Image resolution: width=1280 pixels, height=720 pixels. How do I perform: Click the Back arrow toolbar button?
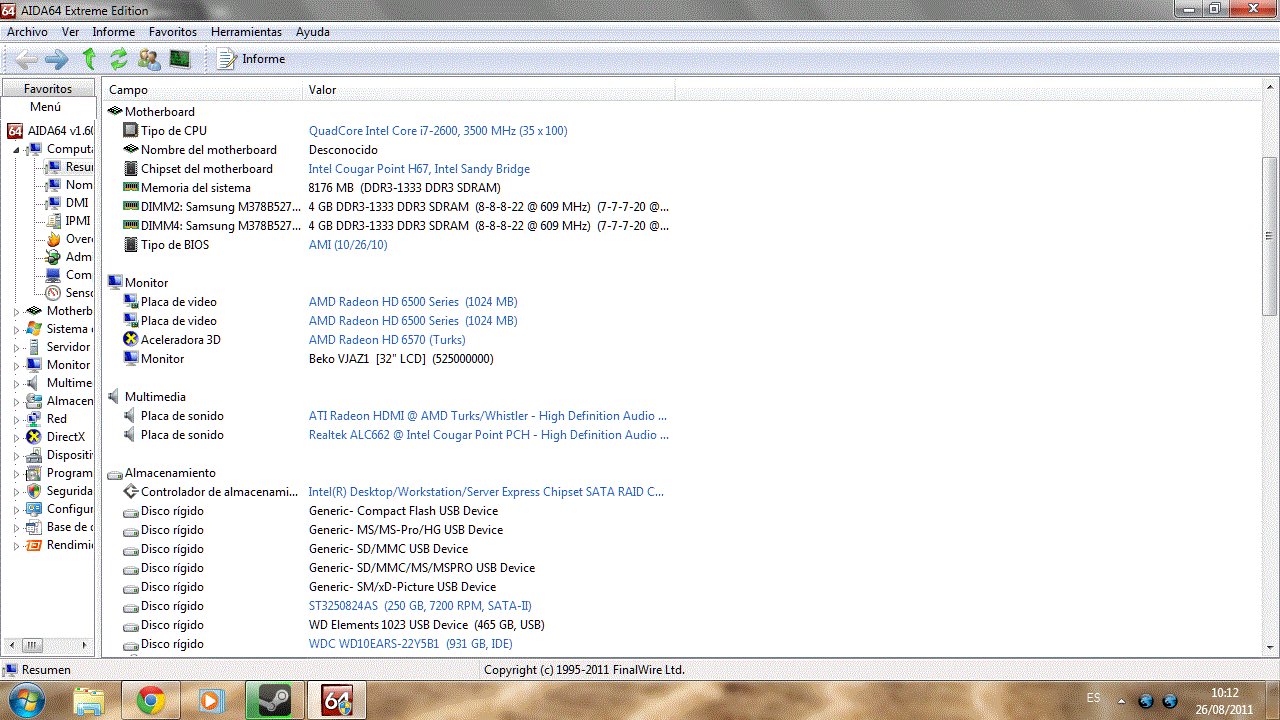pyautogui.click(x=26, y=59)
